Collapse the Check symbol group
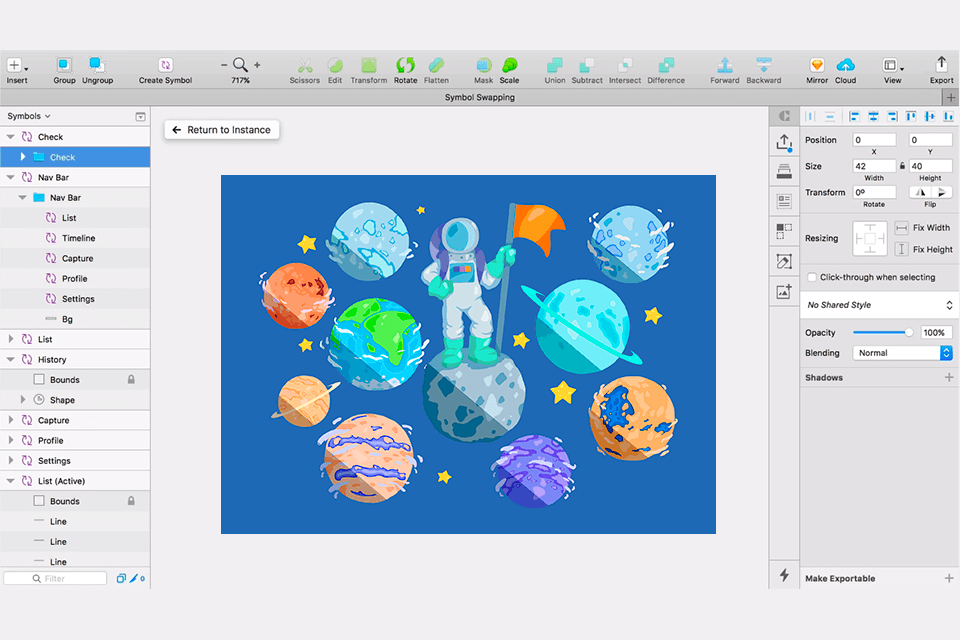The image size is (960, 640). (10, 137)
